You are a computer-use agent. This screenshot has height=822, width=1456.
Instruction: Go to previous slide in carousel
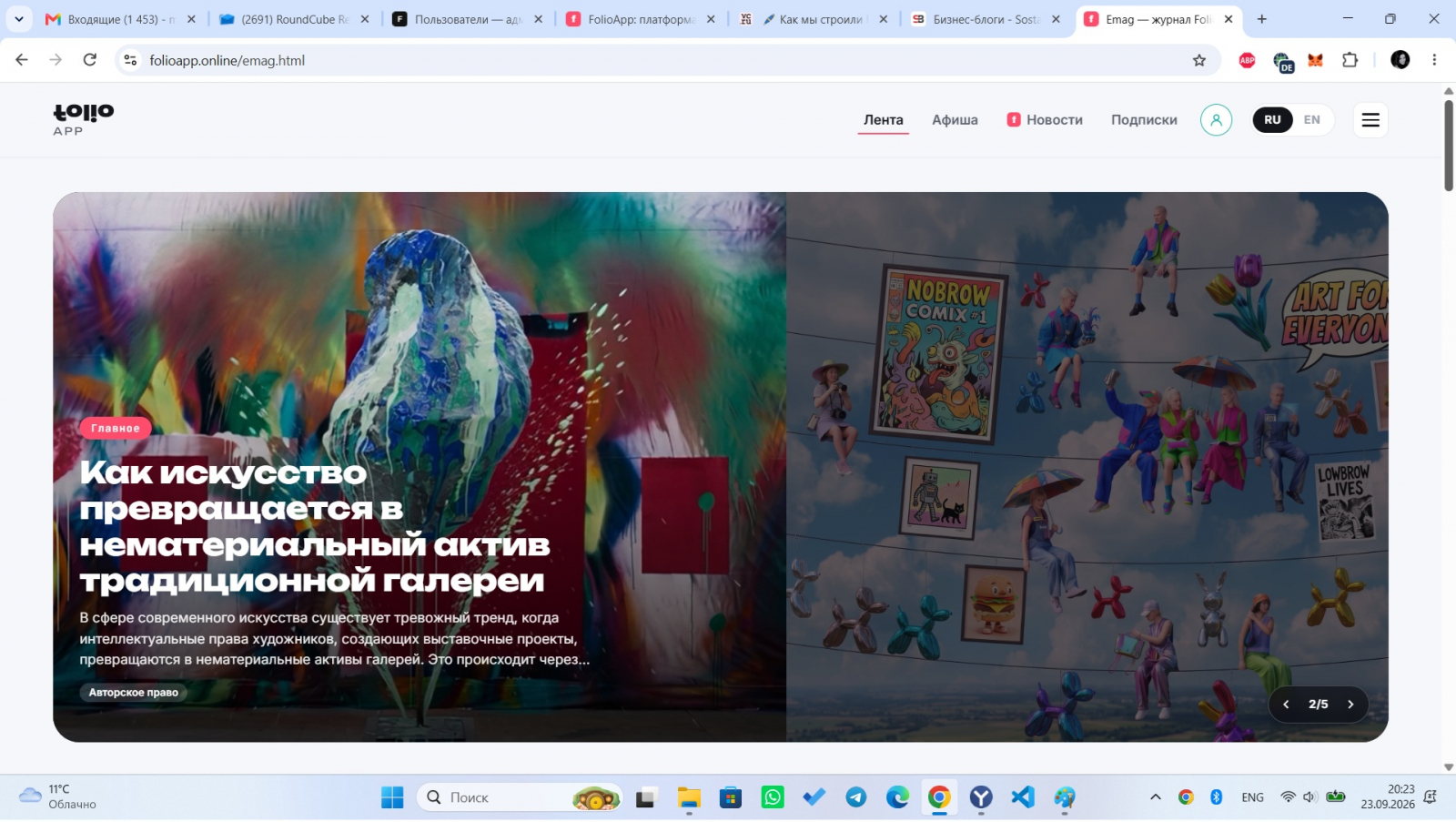1286,705
